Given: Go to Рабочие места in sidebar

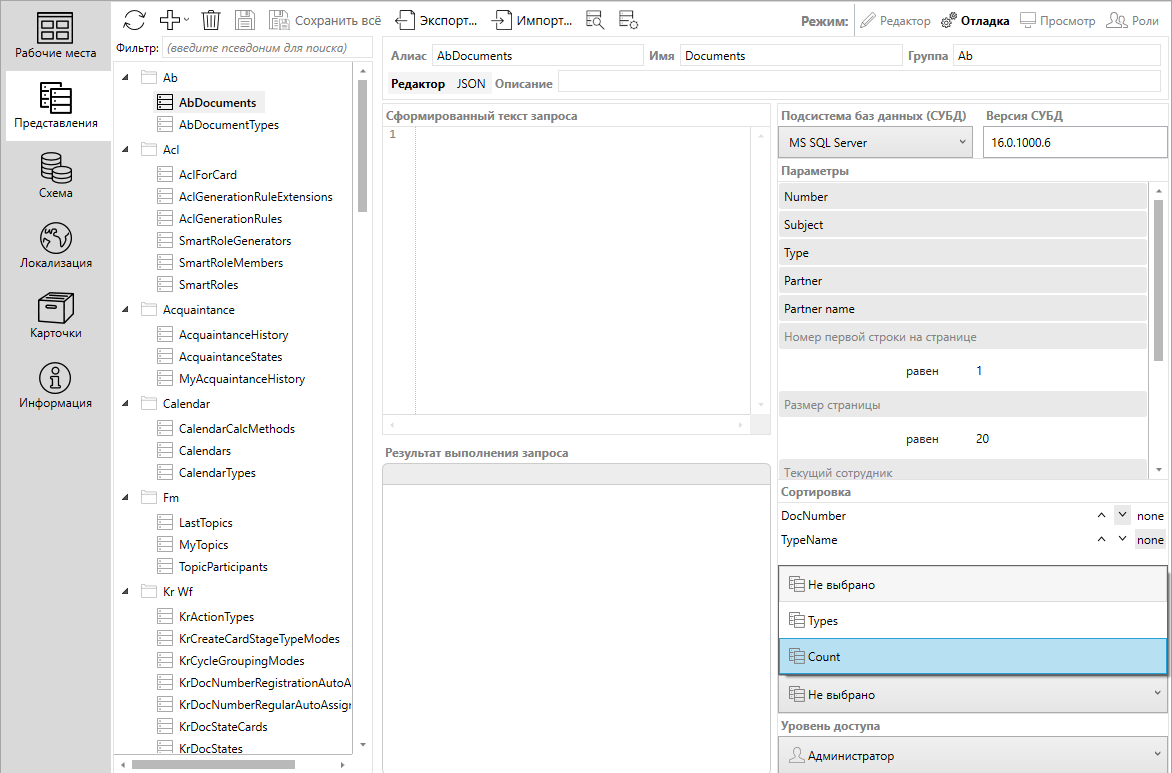Looking at the screenshot, I should (x=55, y=36).
